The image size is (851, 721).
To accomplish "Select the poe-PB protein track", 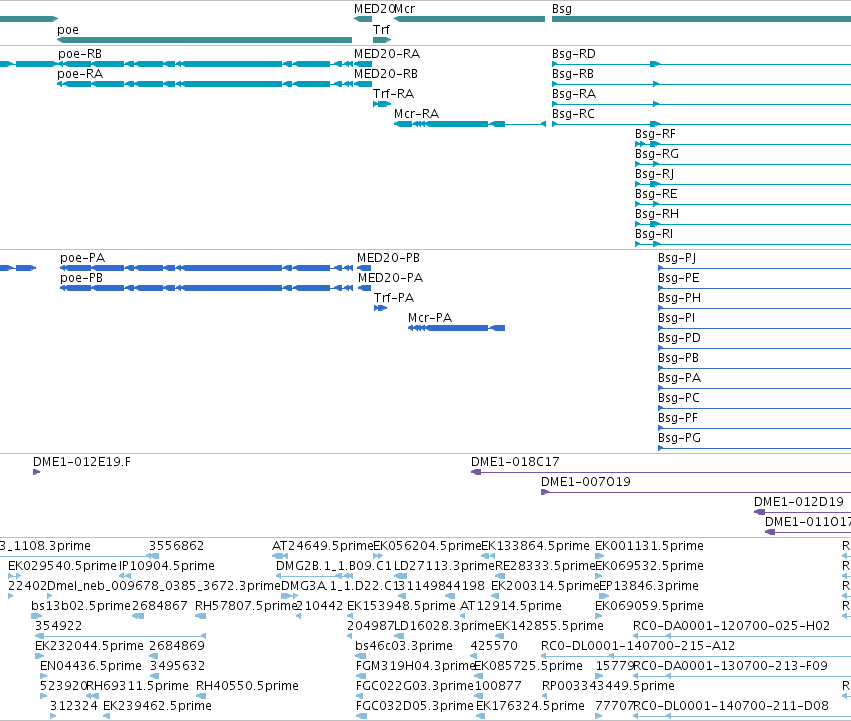I will 206,288.
